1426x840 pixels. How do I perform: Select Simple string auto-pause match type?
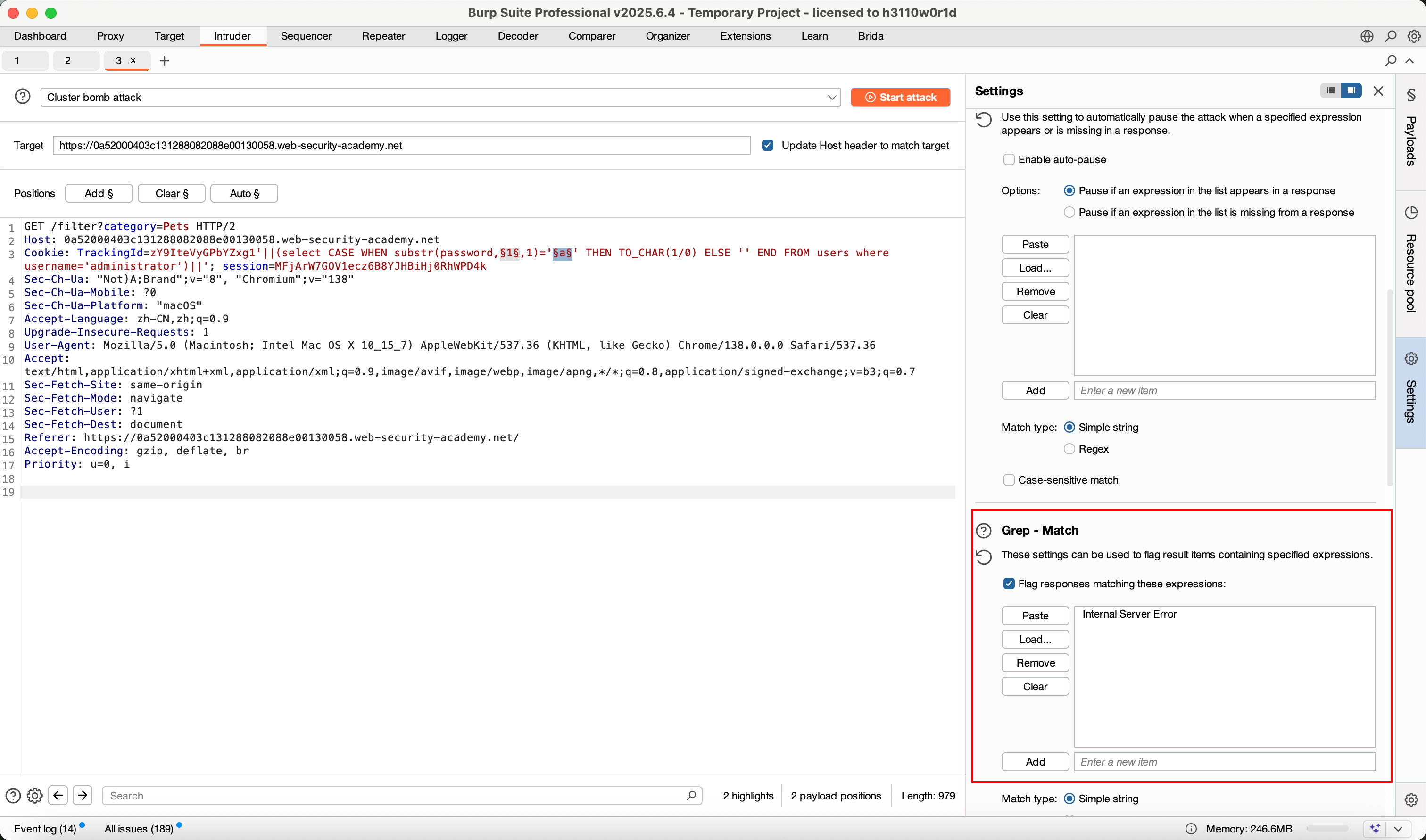click(1069, 428)
